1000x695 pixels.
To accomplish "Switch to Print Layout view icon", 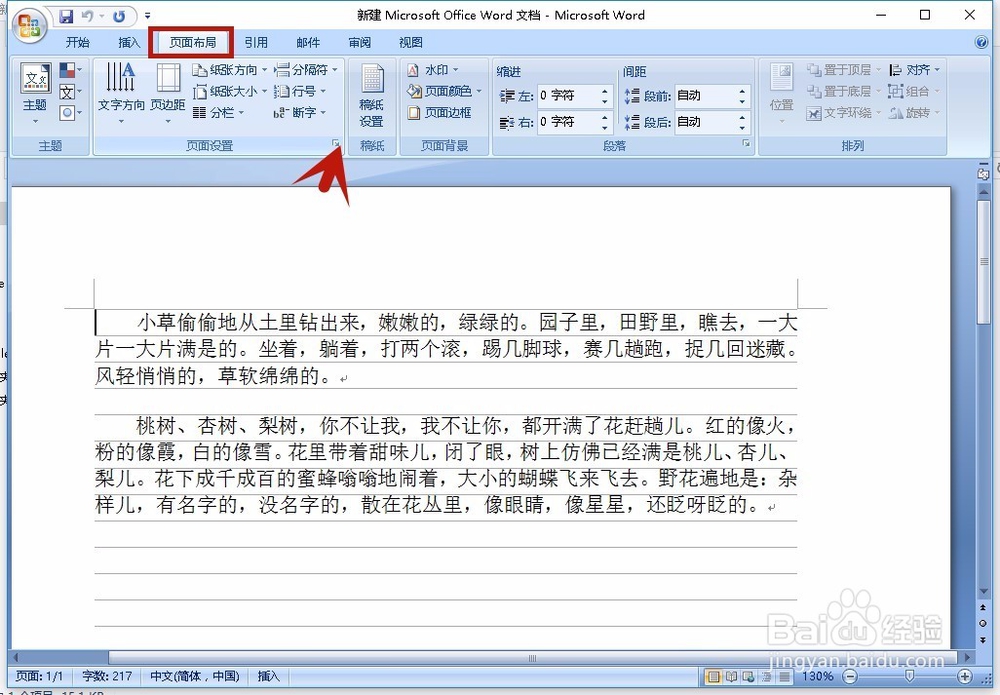I will click(713, 676).
